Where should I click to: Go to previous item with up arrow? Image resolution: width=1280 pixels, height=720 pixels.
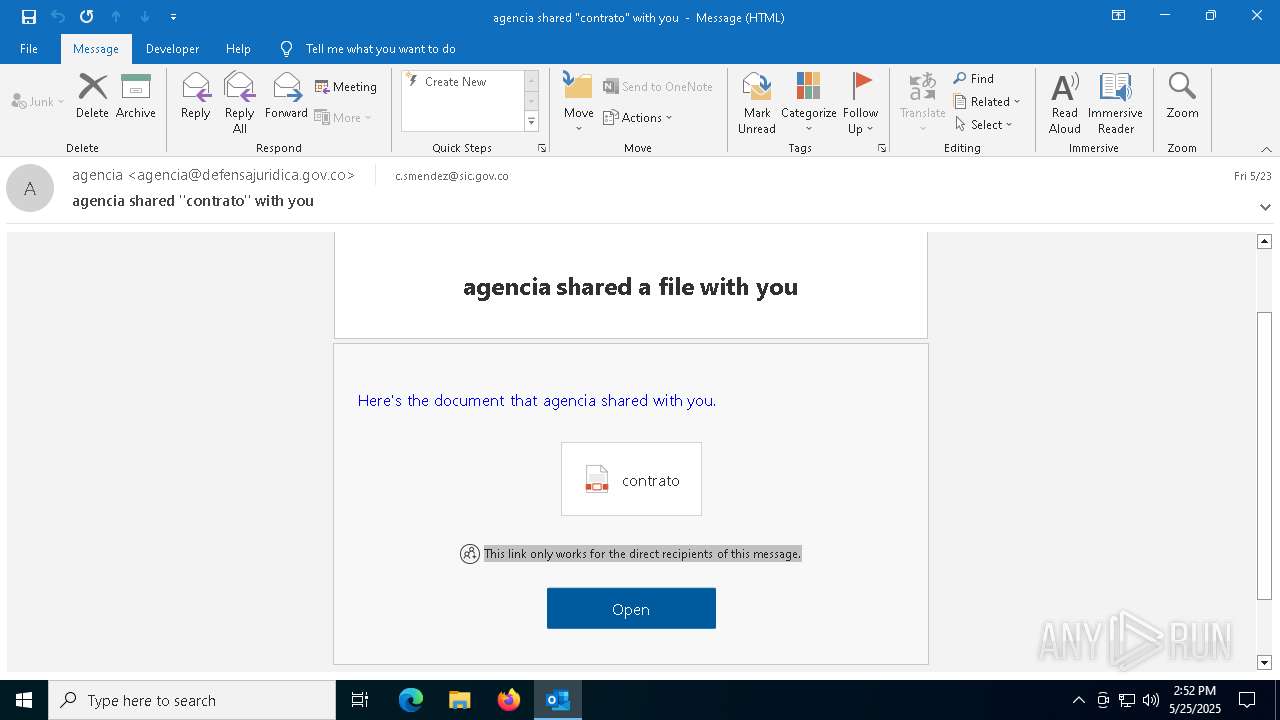click(116, 17)
